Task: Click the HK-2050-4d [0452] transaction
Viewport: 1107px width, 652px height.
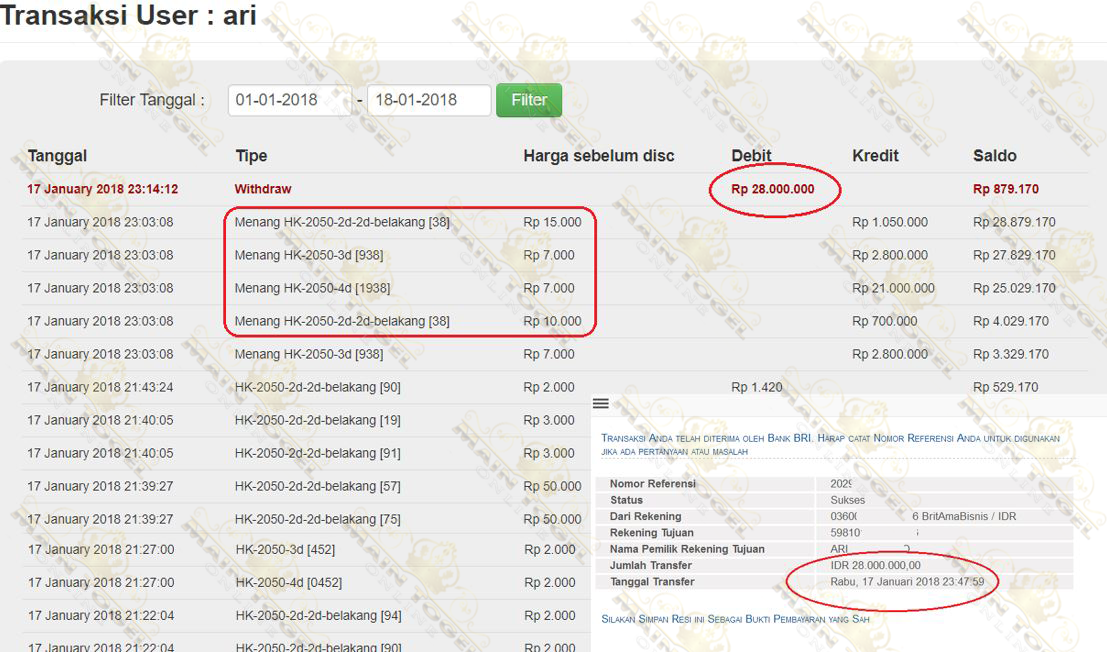Action: 285,582
